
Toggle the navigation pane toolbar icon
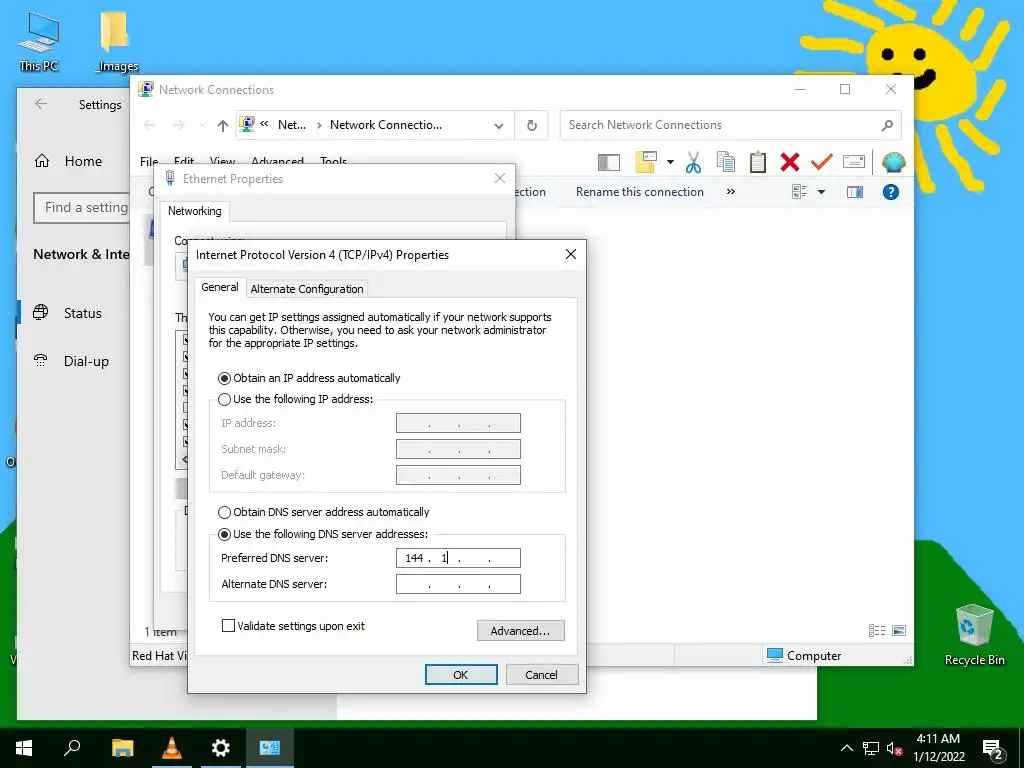(x=609, y=162)
